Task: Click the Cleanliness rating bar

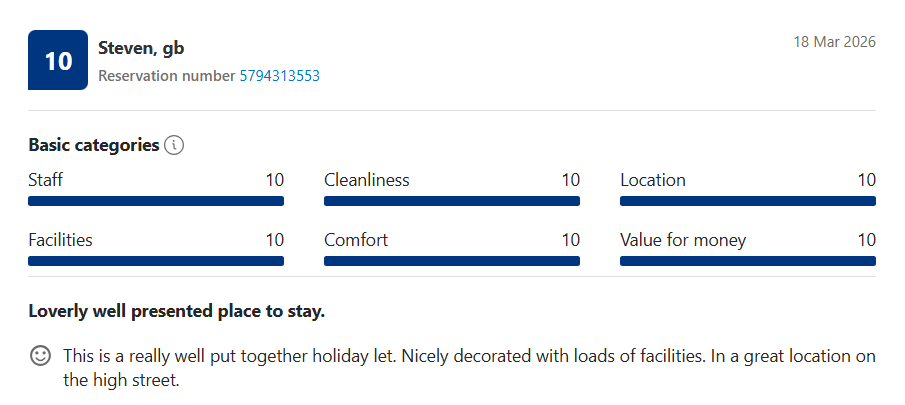Action: tap(452, 201)
